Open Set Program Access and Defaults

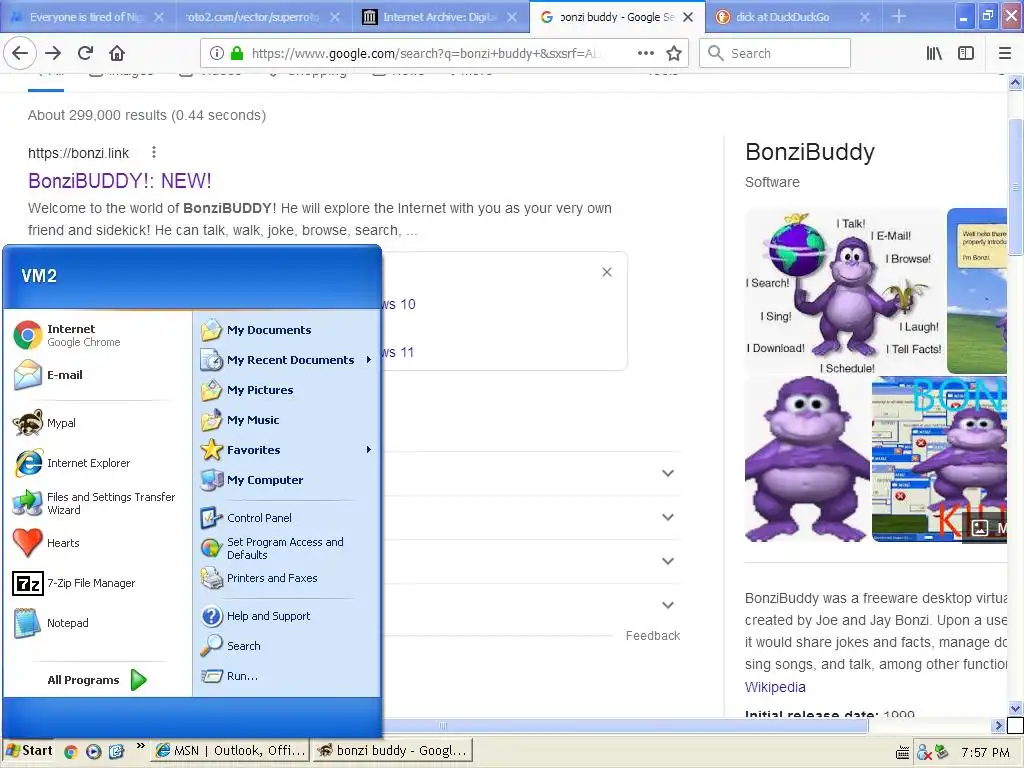(272, 549)
